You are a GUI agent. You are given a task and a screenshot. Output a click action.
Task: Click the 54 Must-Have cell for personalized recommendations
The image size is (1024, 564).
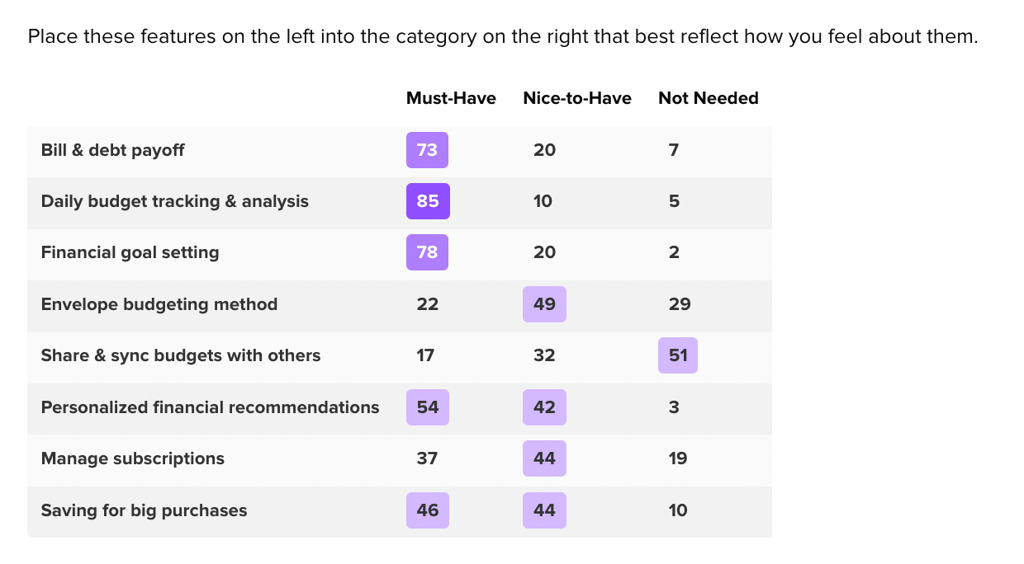(428, 407)
